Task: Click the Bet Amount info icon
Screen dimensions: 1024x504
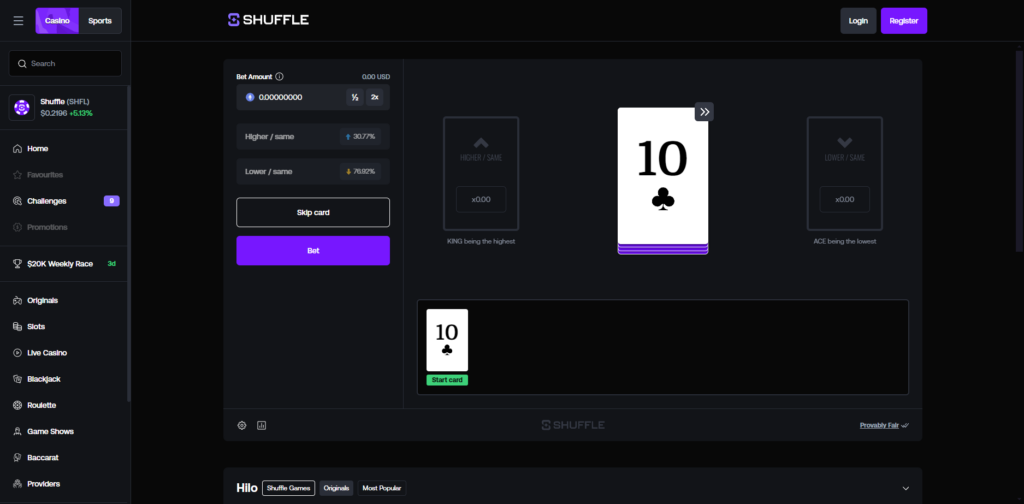Action: coord(280,76)
